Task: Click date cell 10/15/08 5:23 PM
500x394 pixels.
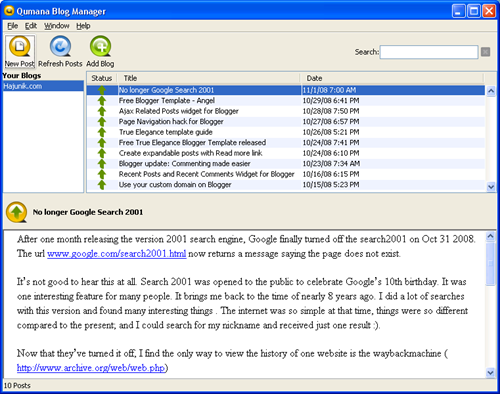Action: point(331,185)
